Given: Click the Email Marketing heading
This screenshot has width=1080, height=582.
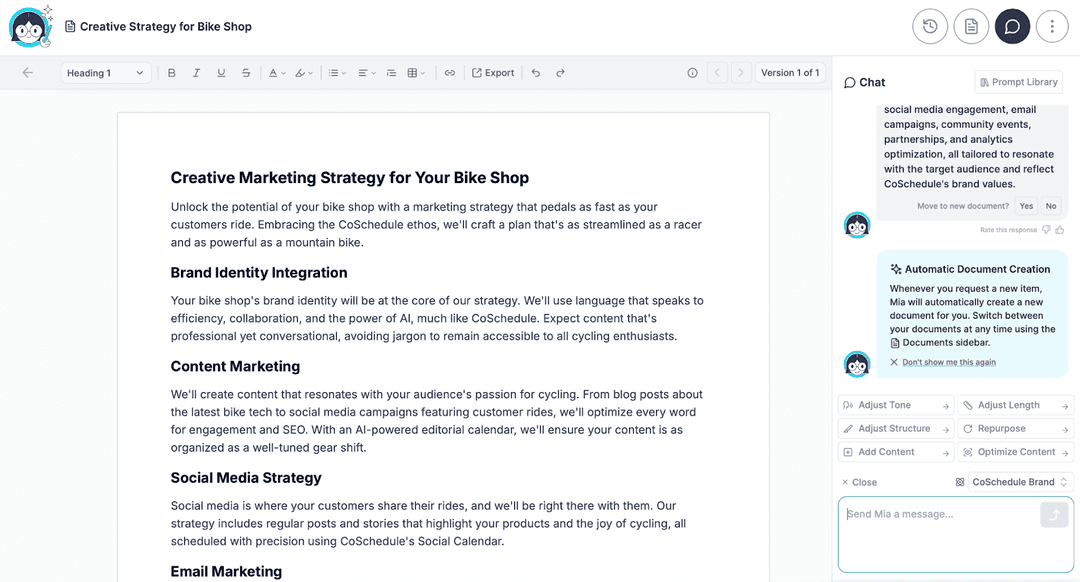Looking at the screenshot, I should [226, 572].
